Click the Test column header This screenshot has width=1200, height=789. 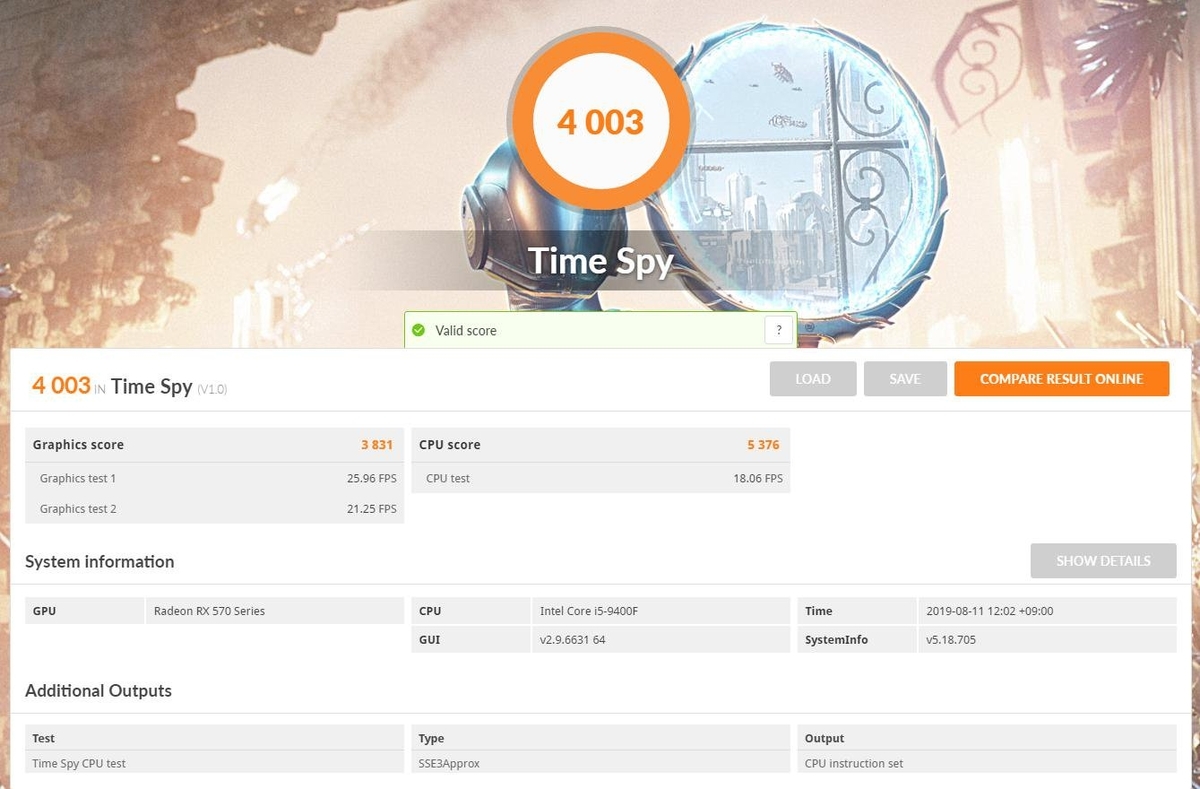pyautogui.click(x=214, y=738)
